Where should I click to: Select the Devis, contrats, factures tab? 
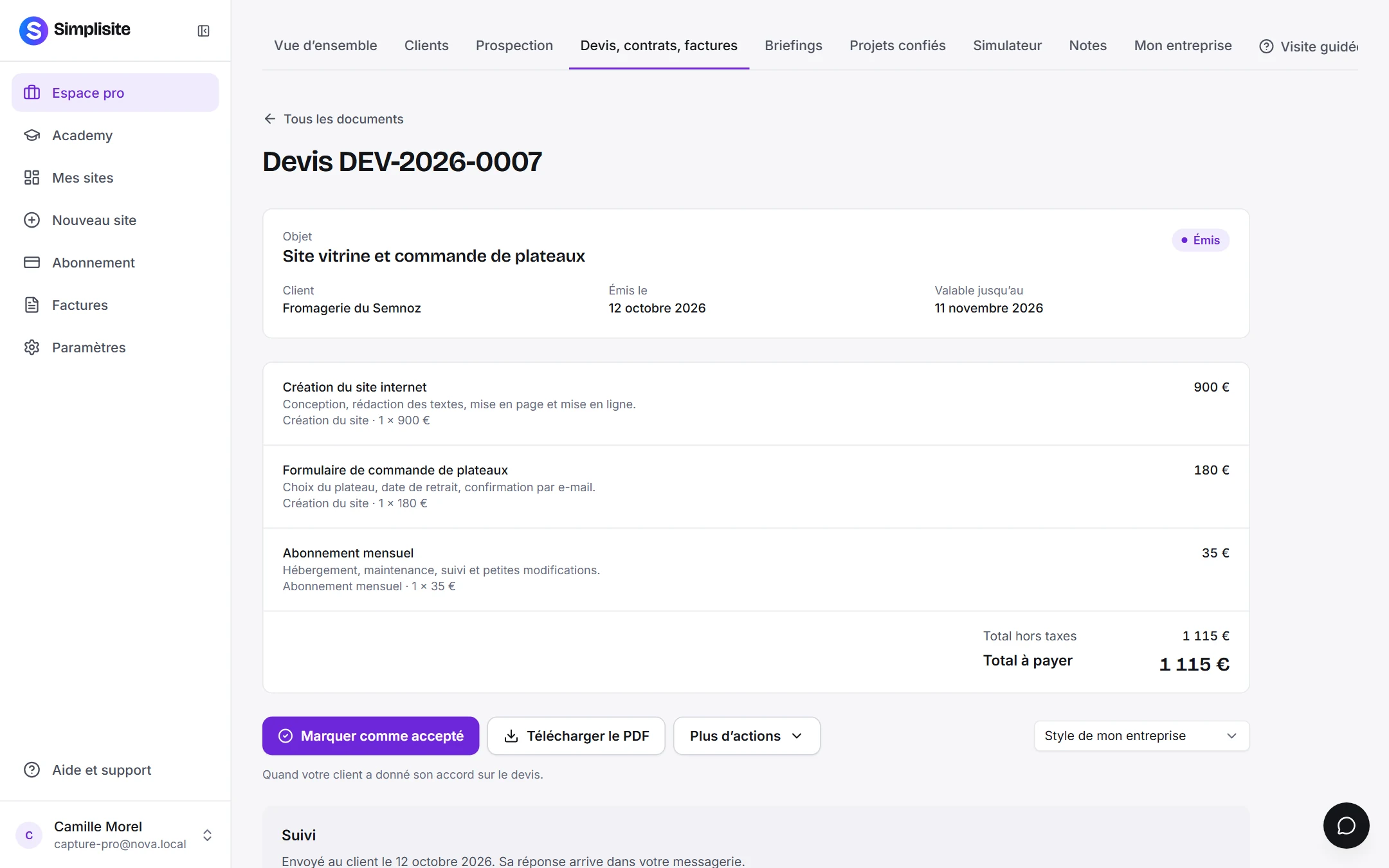pyautogui.click(x=659, y=46)
